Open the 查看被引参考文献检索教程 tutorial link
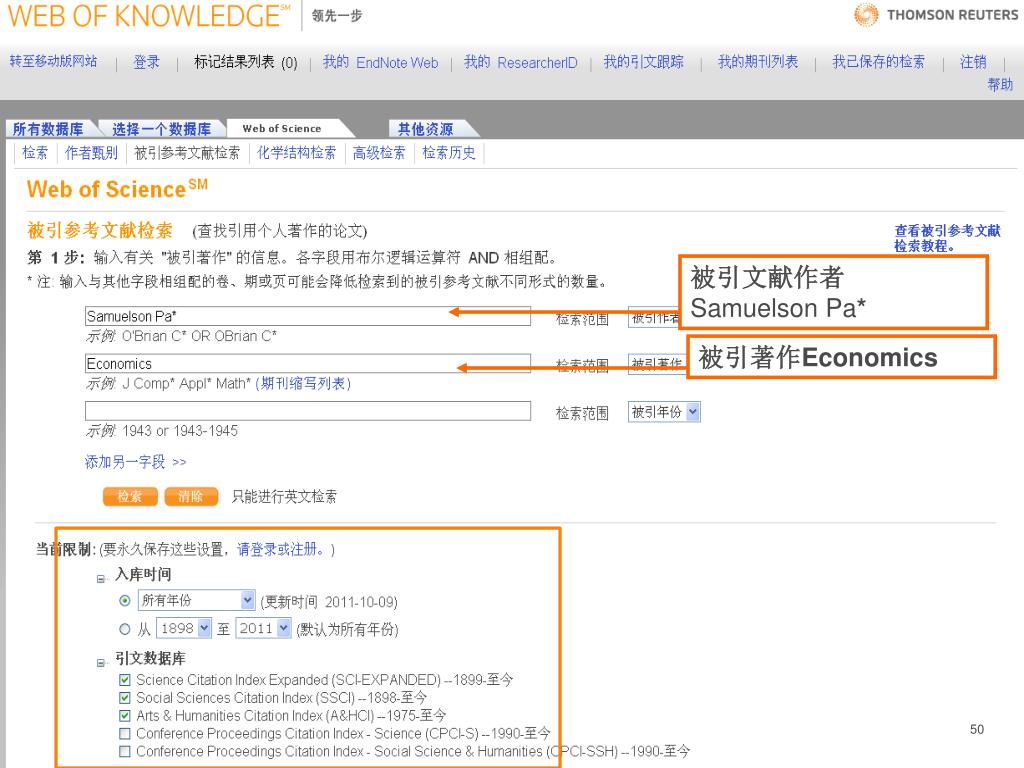This screenshot has width=1024, height=768. point(947,238)
